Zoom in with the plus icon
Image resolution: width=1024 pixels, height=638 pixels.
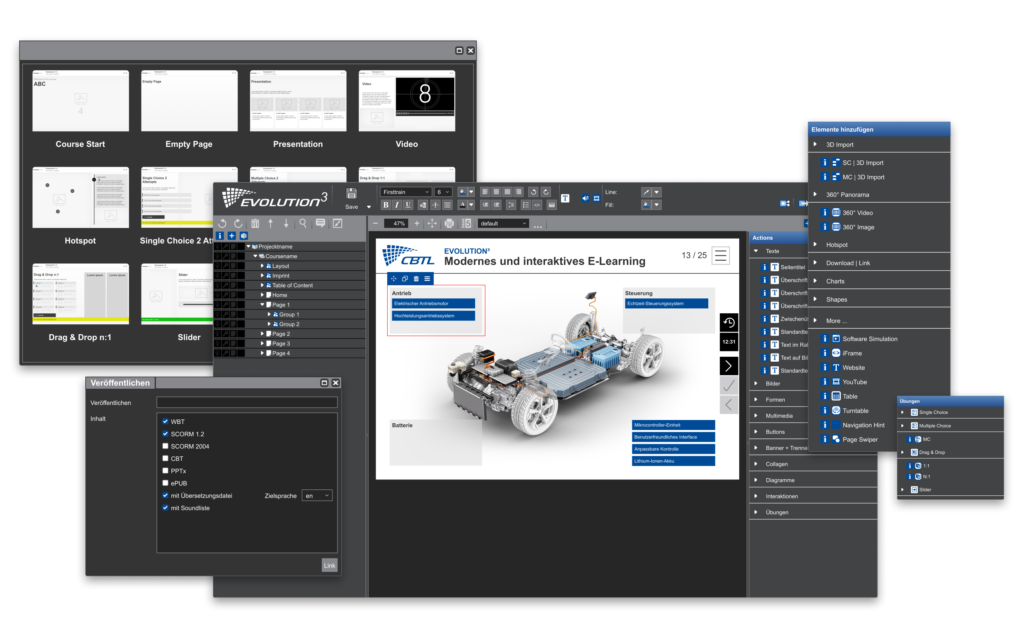pos(417,223)
